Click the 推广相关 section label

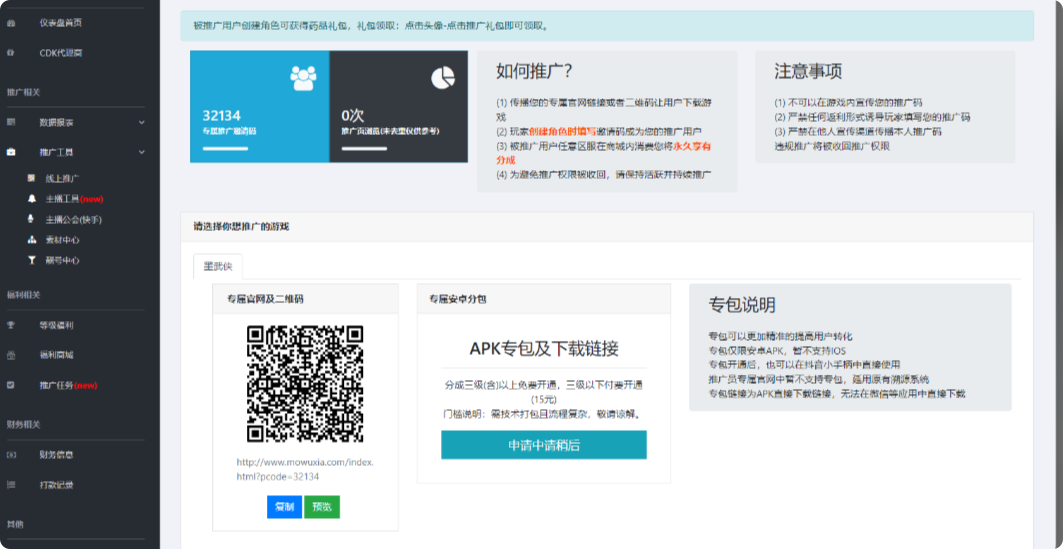(x=24, y=92)
